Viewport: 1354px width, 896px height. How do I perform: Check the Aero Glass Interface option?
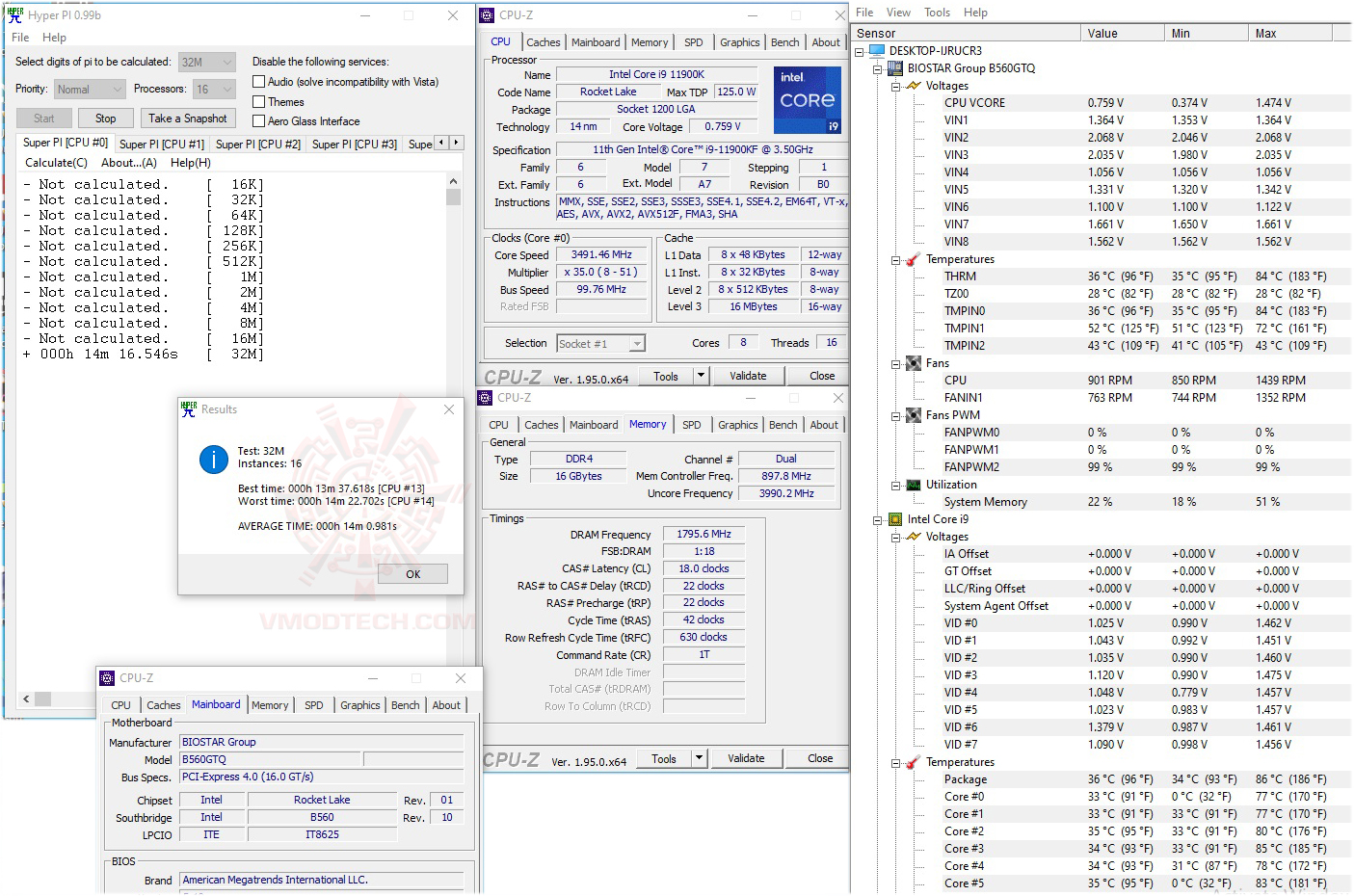(258, 120)
